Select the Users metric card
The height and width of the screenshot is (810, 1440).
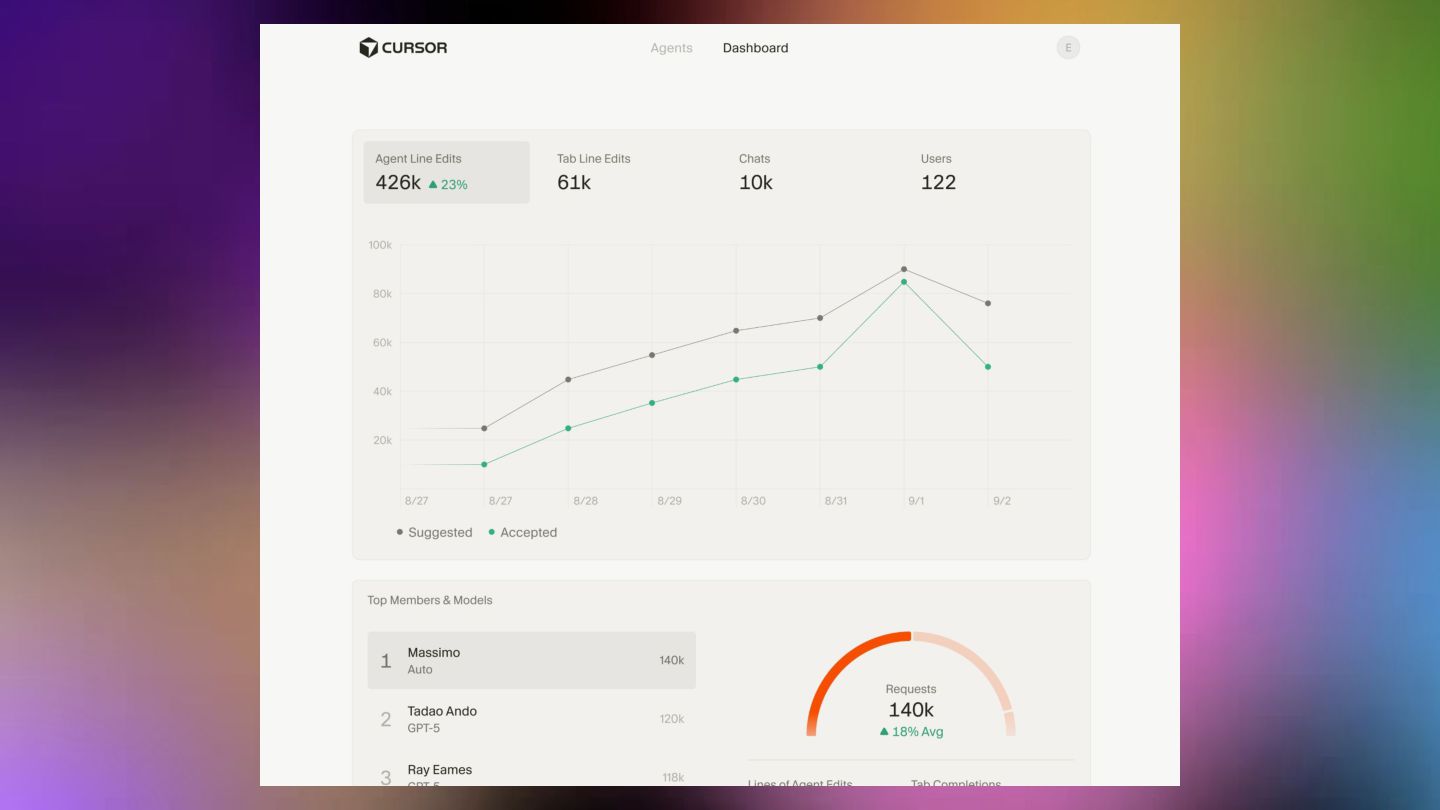tap(992, 172)
